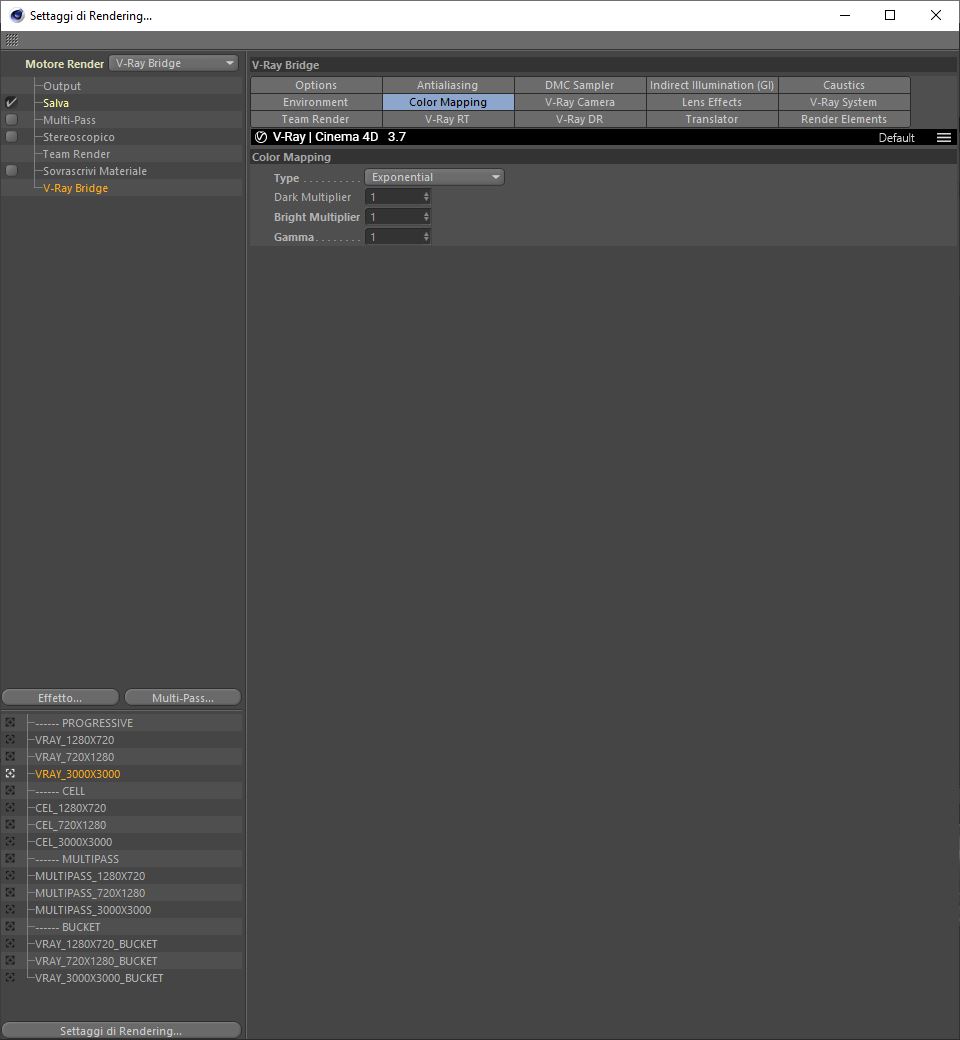960x1040 pixels.
Task: Activate the MULTIPASS_1280X720 preset icon
Action: click(10, 876)
